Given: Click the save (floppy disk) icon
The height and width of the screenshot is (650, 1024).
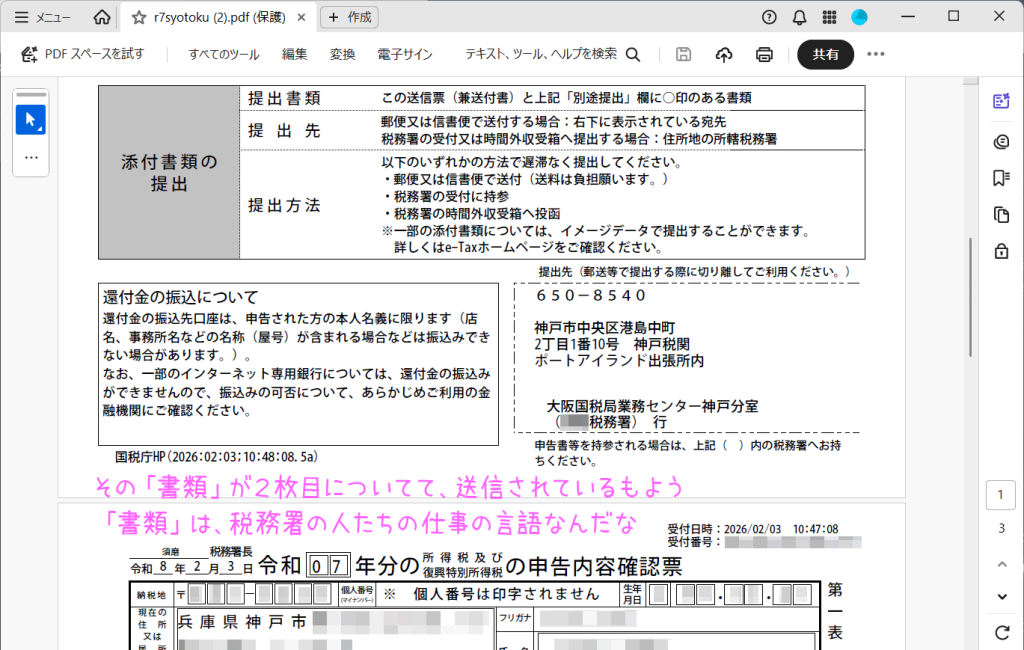Looking at the screenshot, I should point(684,54).
